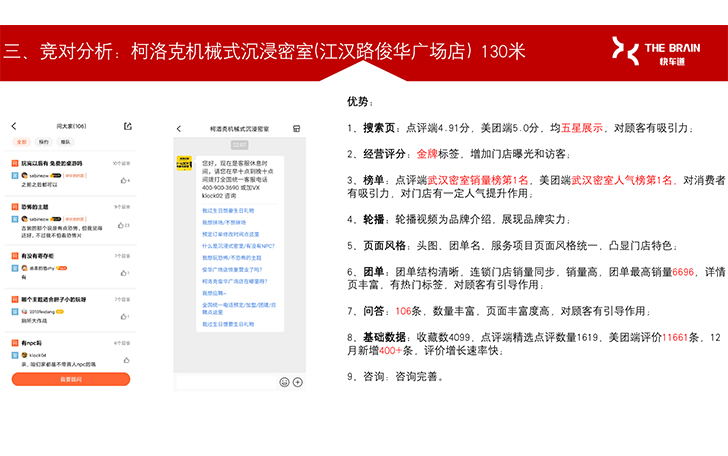Tap the emoji icon beside chat input
The image size is (728, 456).
[x=284, y=382]
